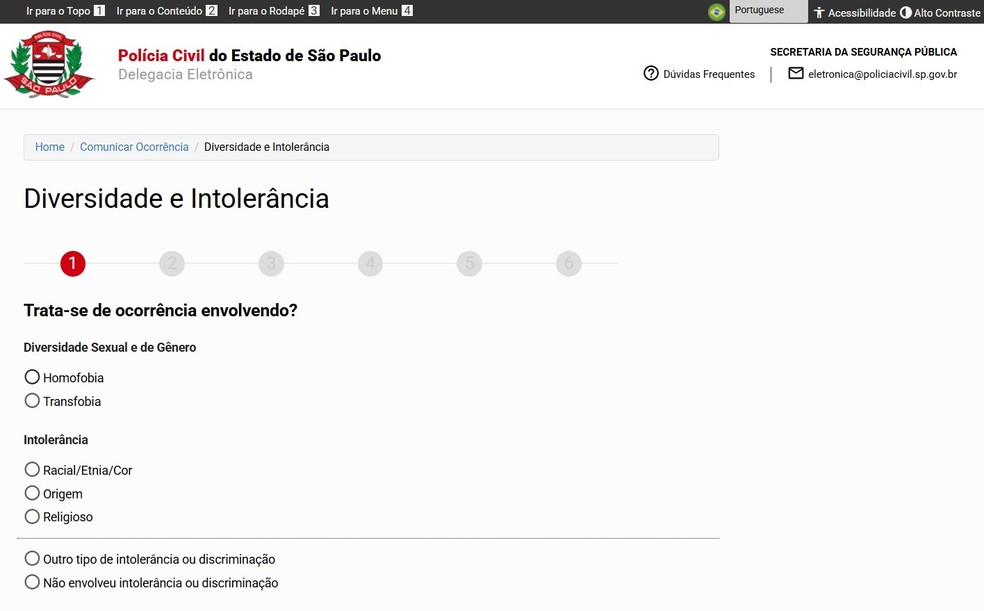The image size is (984, 611).
Task: Go to step 2 in progress indicator
Action: 172,263
